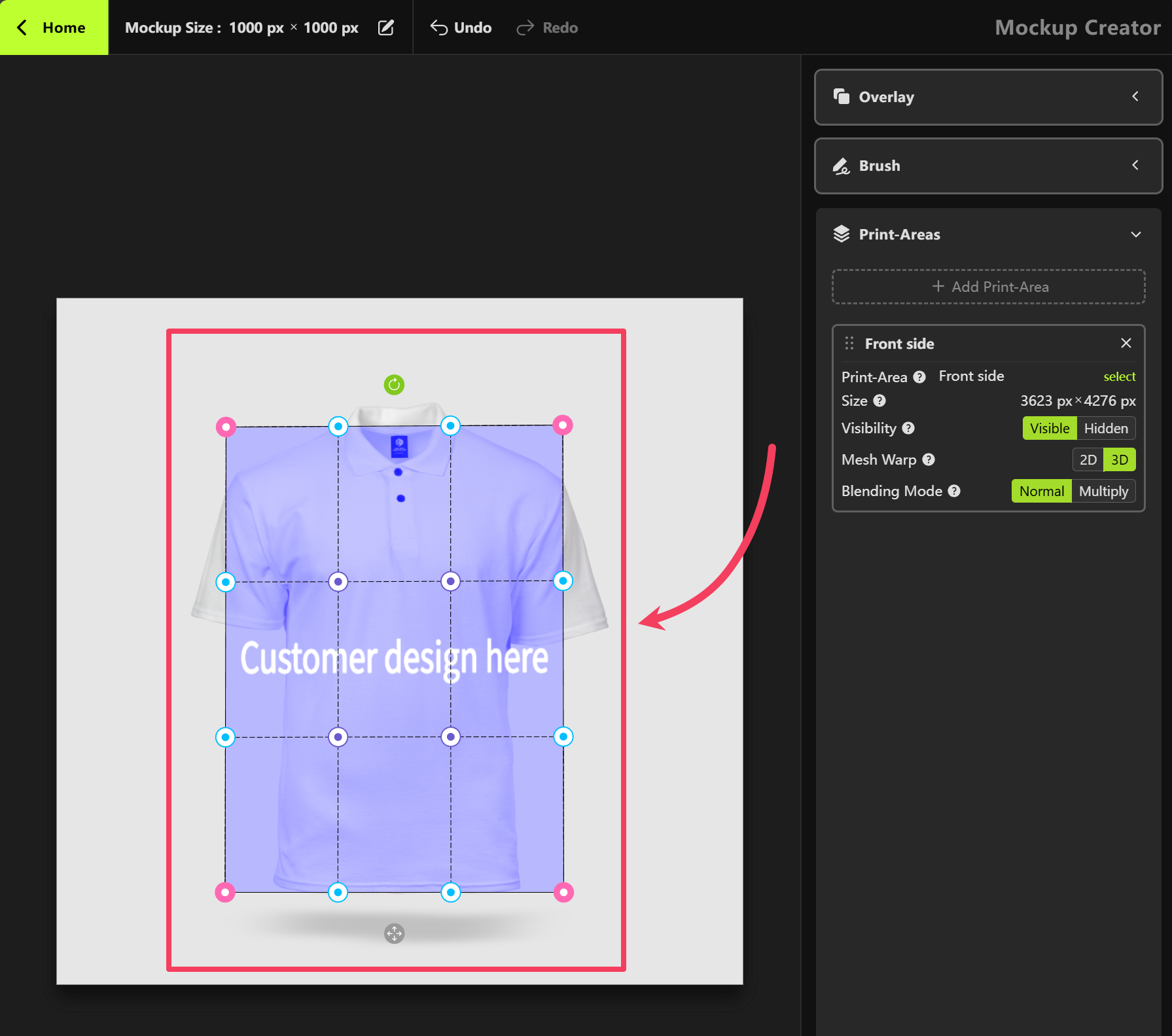
Task: Set blending mode to Multiply
Action: point(1103,491)
